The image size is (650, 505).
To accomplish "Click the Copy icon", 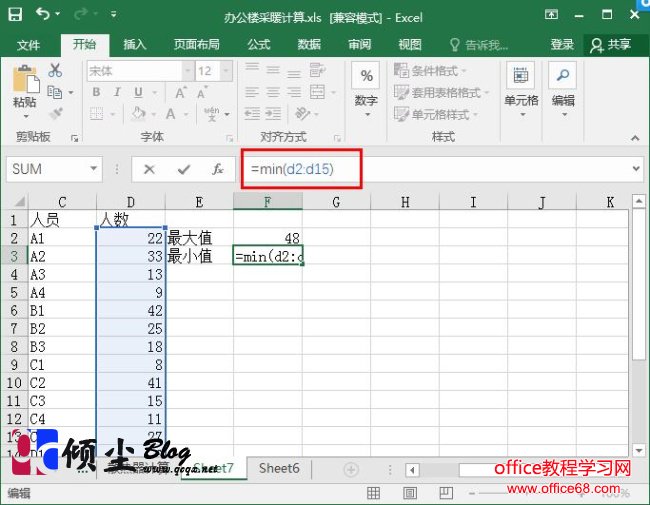I will point(55,92).
